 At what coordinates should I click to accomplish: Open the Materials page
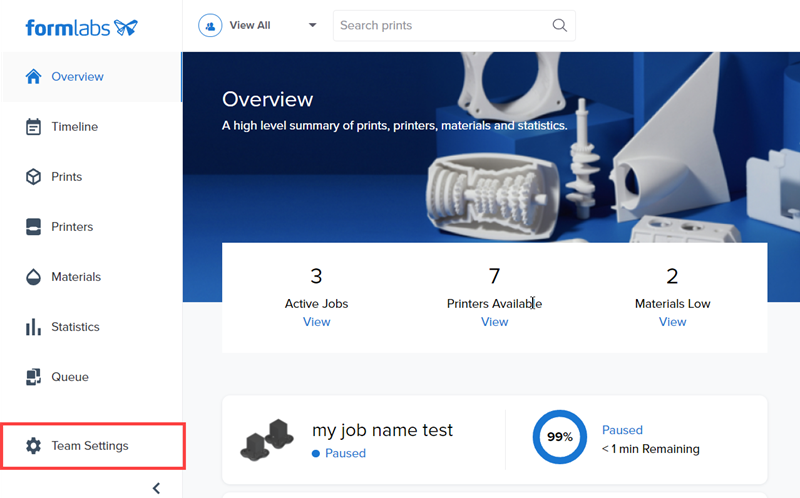click(x=91, y=277)
